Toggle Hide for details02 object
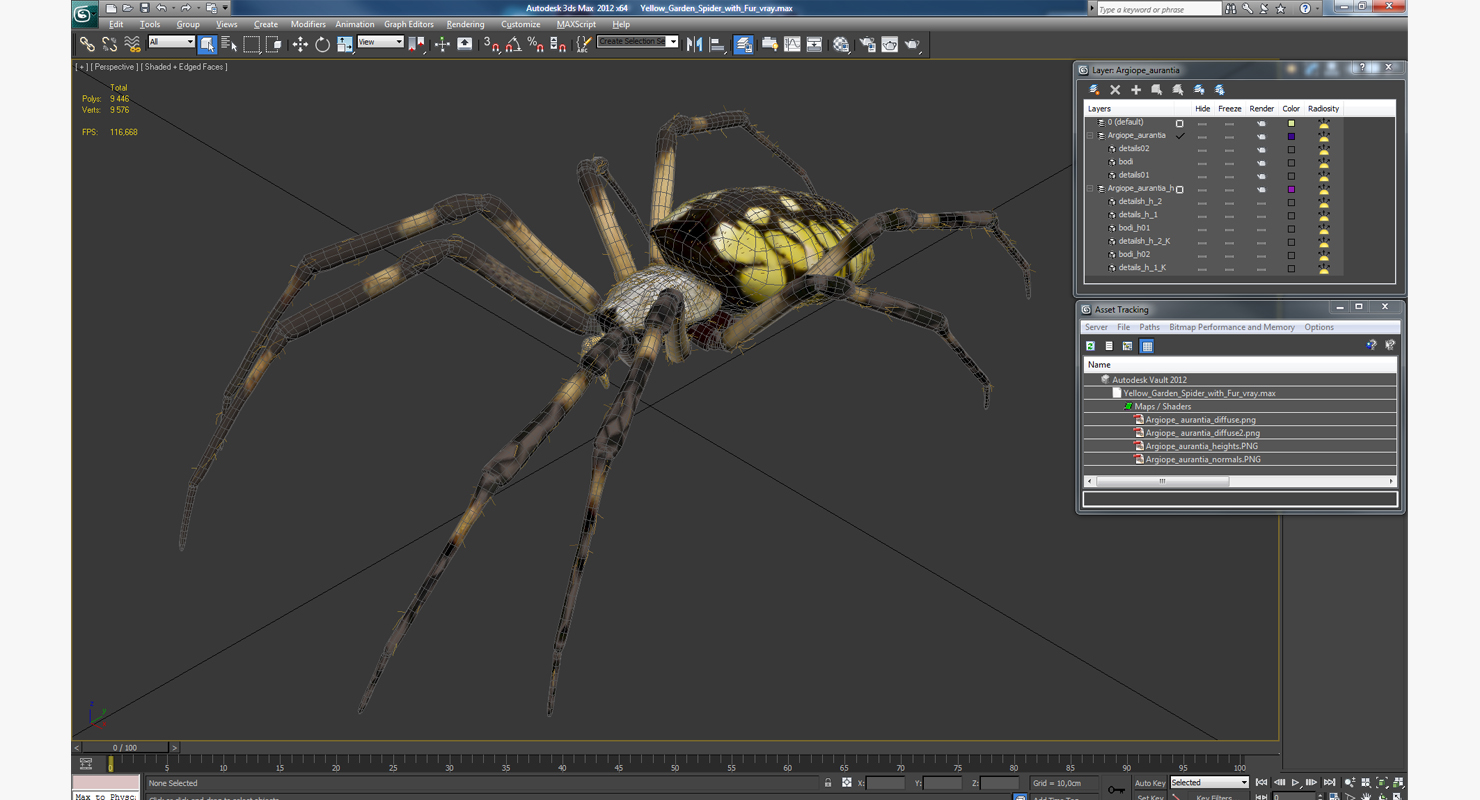This screenshot has height=800, width=1480. point(1202,149)
